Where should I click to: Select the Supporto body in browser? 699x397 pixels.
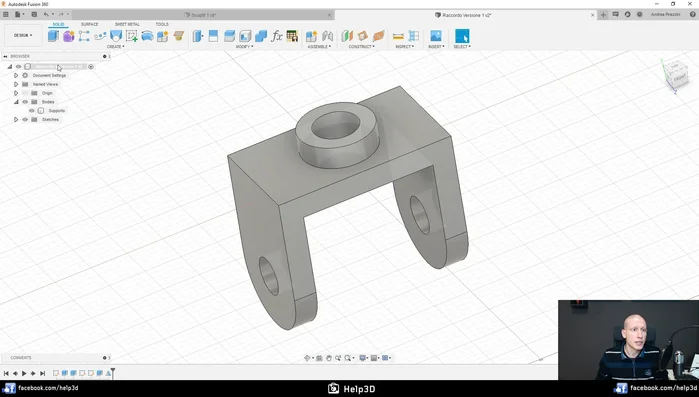(x=57, y=111)
